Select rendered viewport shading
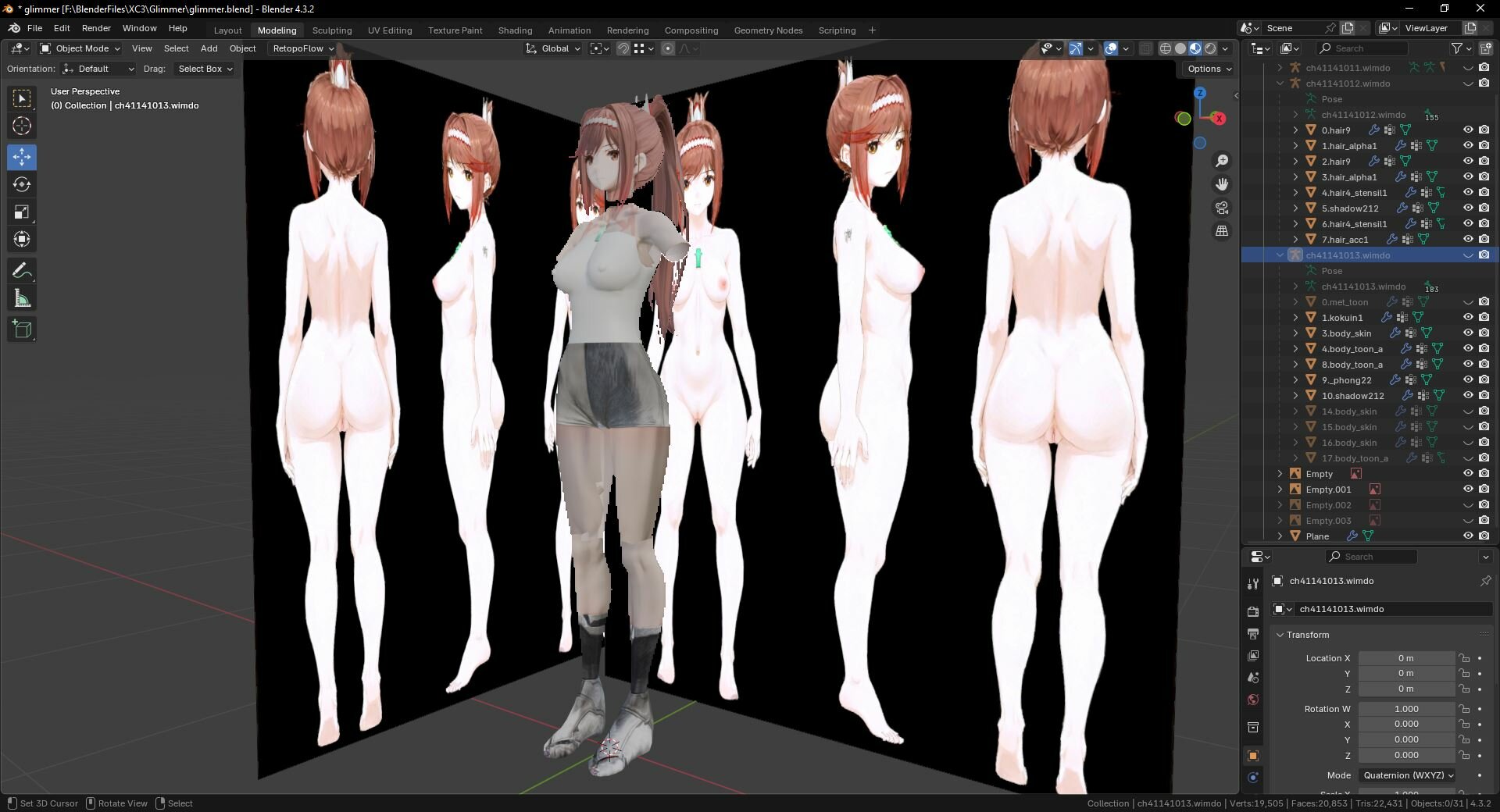Screen dimensions: 1500x812 1210,48
